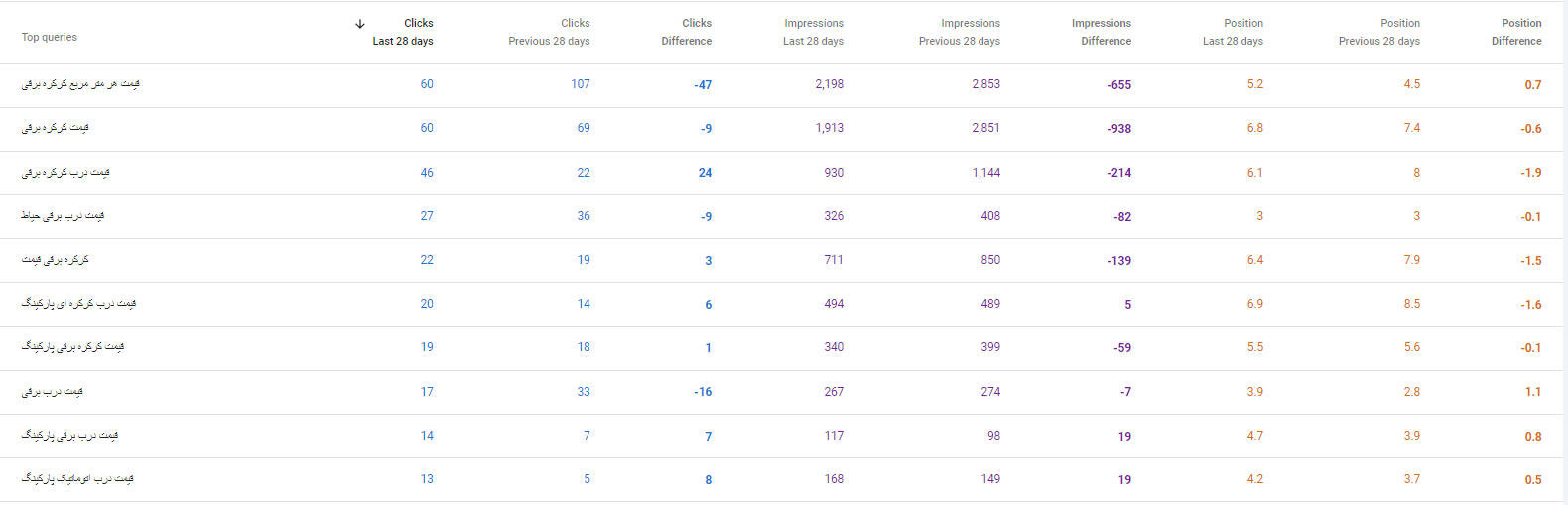The height and width of the screenshot is (505, 1568).
Task: Click Position Last 28 days header
Action: tap(1233, 32)
